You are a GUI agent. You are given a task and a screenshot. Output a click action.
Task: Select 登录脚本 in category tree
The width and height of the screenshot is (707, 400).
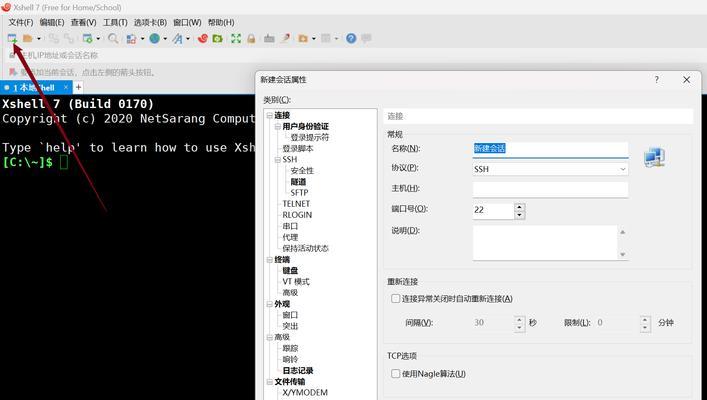click(298, 148)
